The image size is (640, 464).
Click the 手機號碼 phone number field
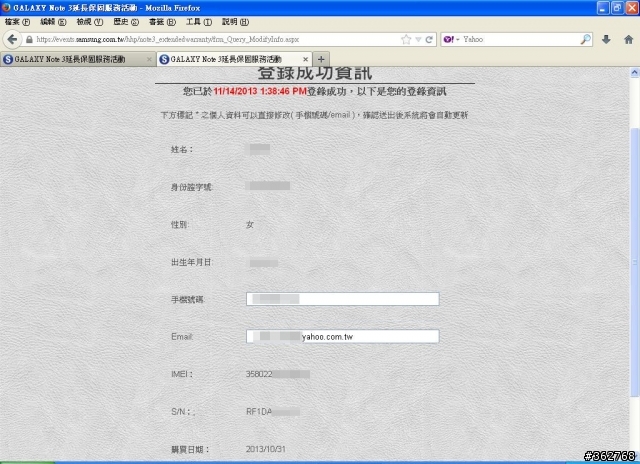point(342,299)
